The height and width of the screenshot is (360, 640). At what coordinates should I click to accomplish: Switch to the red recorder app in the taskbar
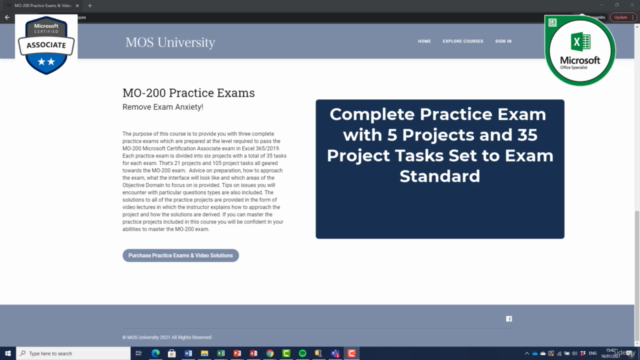[351, 353]
